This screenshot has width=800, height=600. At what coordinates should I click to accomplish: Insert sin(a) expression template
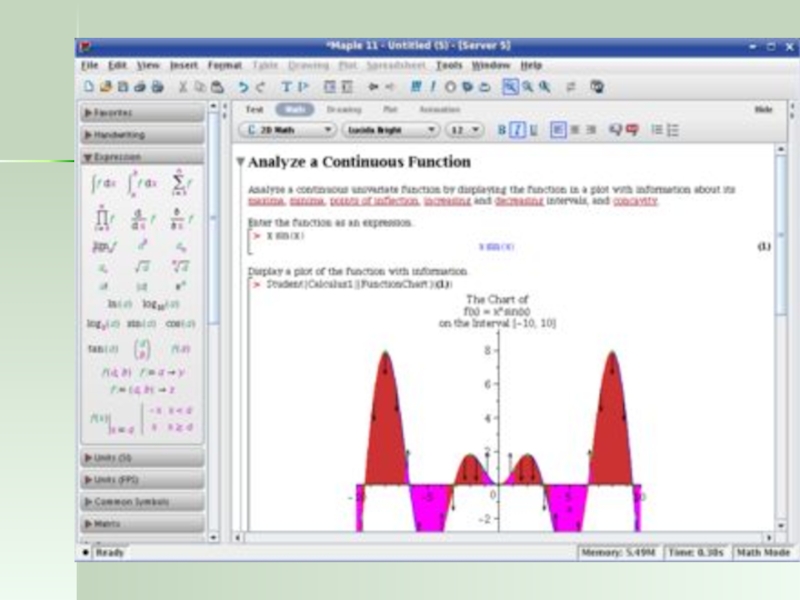point(141,324)
